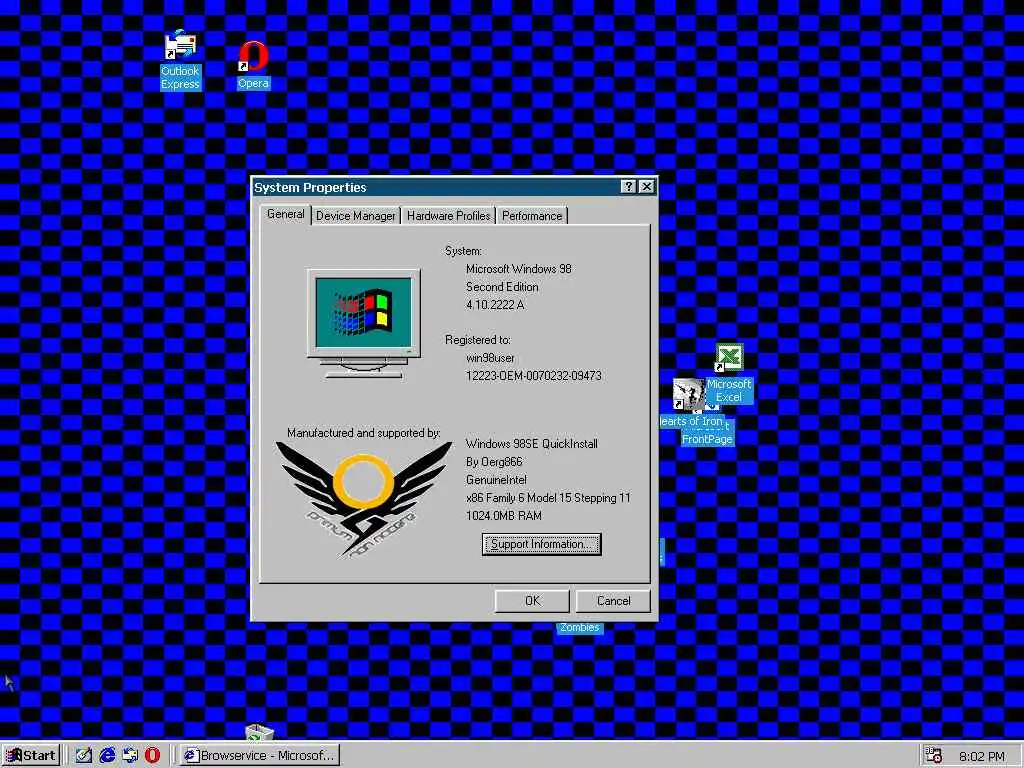Click the '4.10.2222 A' version text
This screenshot has height=768, width=1024.
494,304
